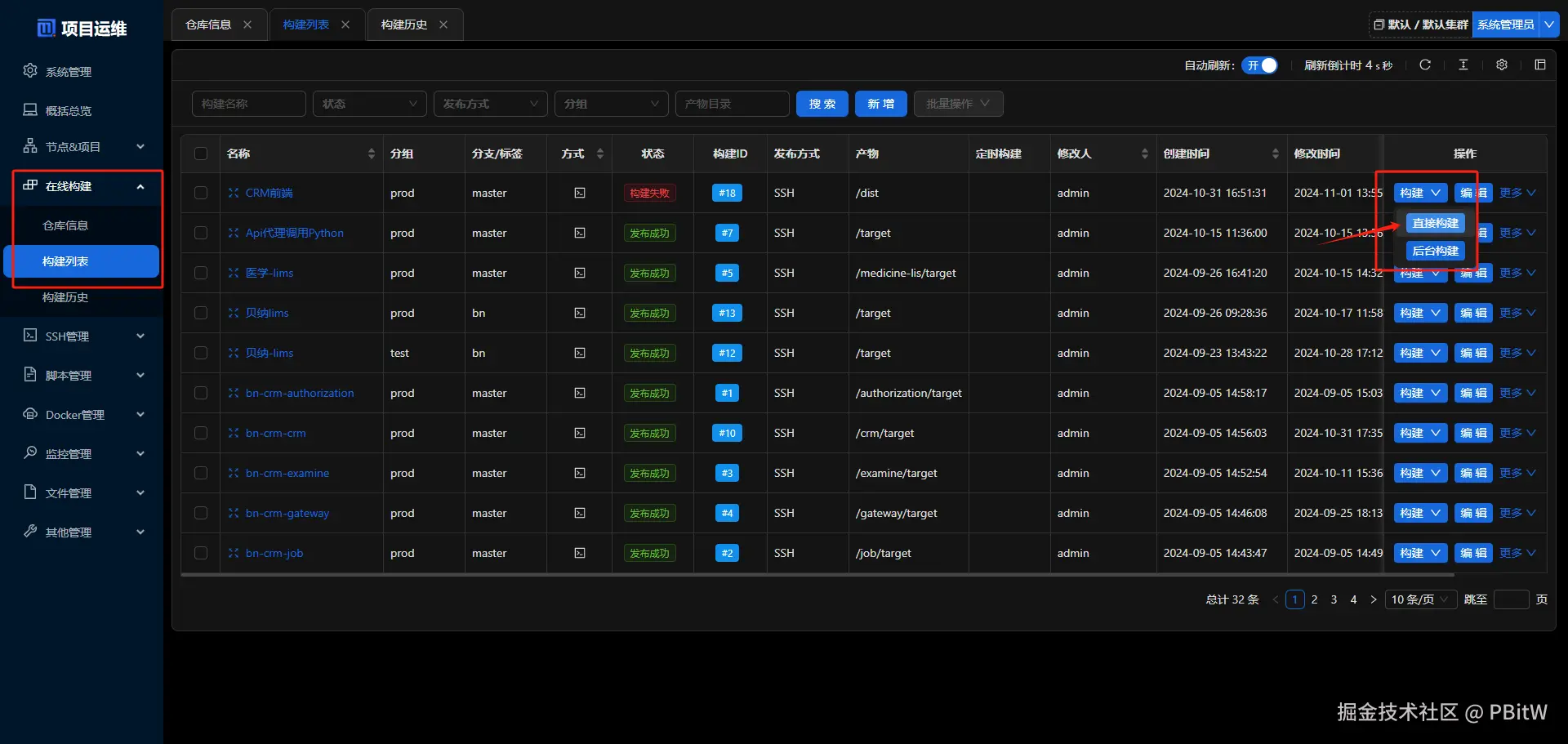This screenshot has width=1568, height=744.
Task: Open the 批量操作 dropdown
Action: click(x=959, y=104)
